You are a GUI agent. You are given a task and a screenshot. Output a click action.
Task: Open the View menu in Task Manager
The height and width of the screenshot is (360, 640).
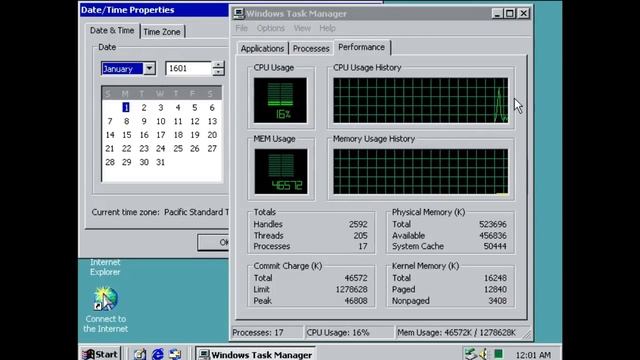click(x=302, y=28)
